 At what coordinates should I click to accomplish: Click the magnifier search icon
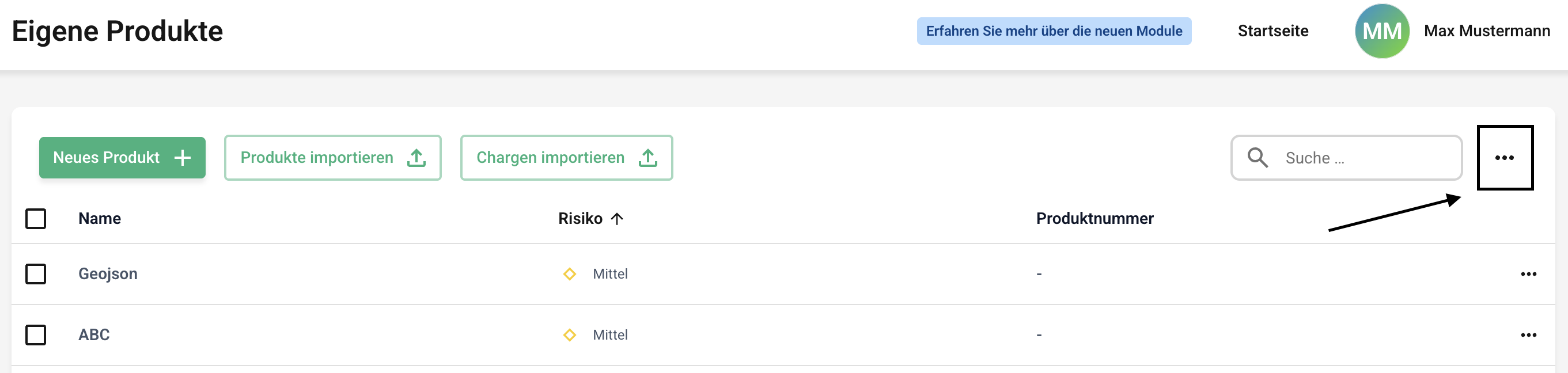pyautogui.click(x=1258, y=158)
